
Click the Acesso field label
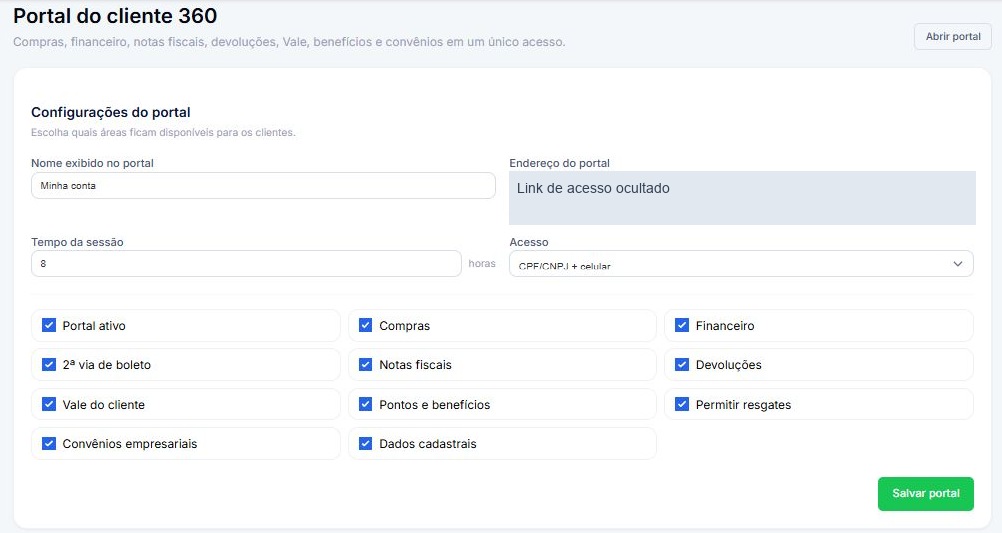[x=528, y=242]
